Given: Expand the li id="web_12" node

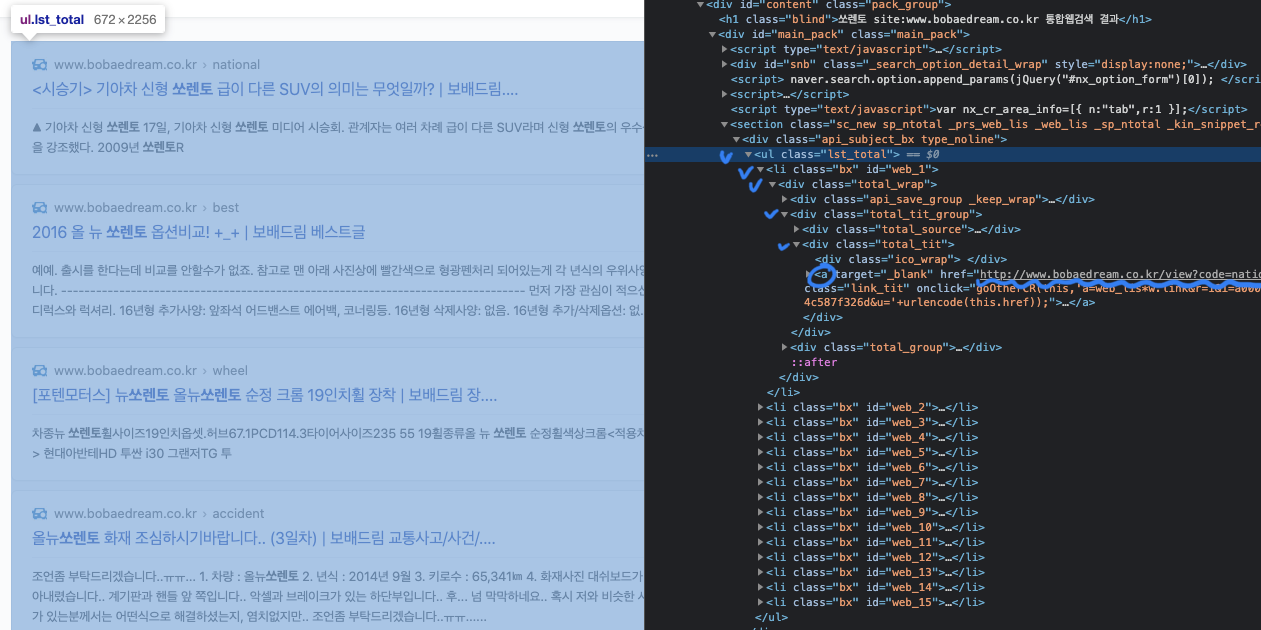Looking at the screenshot, I should (x=760, y=557).
